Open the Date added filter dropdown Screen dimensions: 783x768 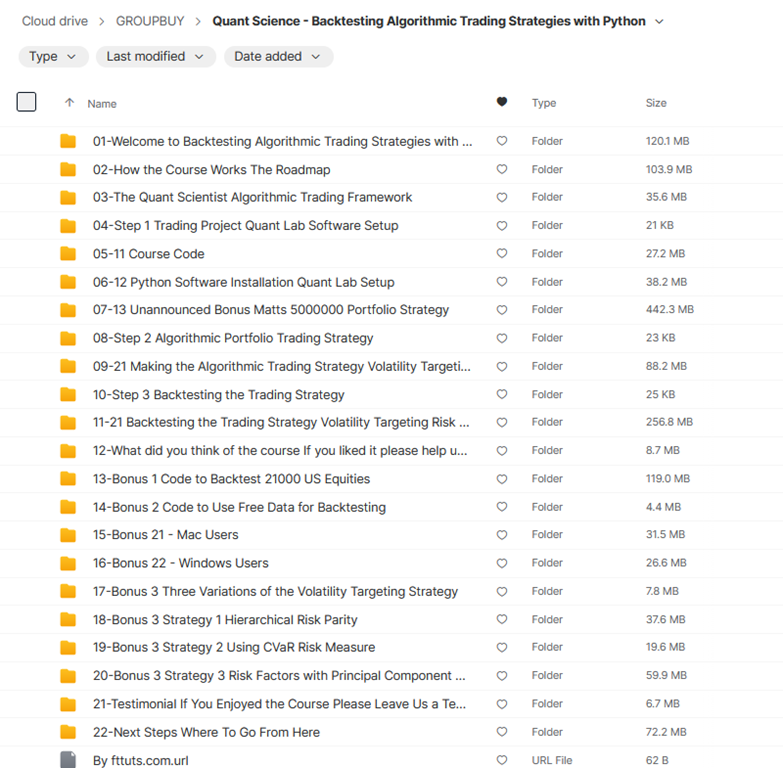pyautogui.click(x=278, y=57)
